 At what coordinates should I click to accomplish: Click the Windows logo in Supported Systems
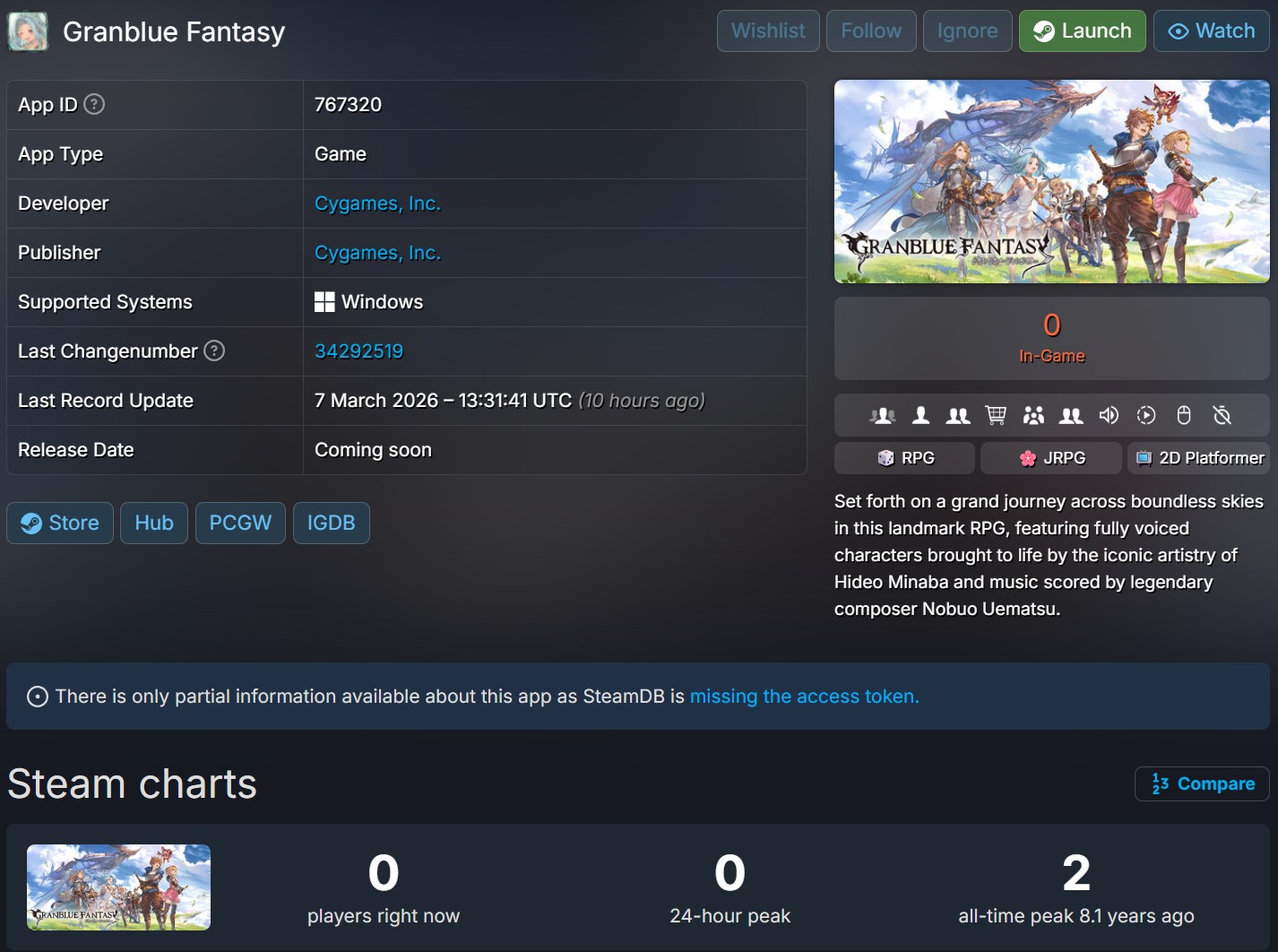coord(324,302)
